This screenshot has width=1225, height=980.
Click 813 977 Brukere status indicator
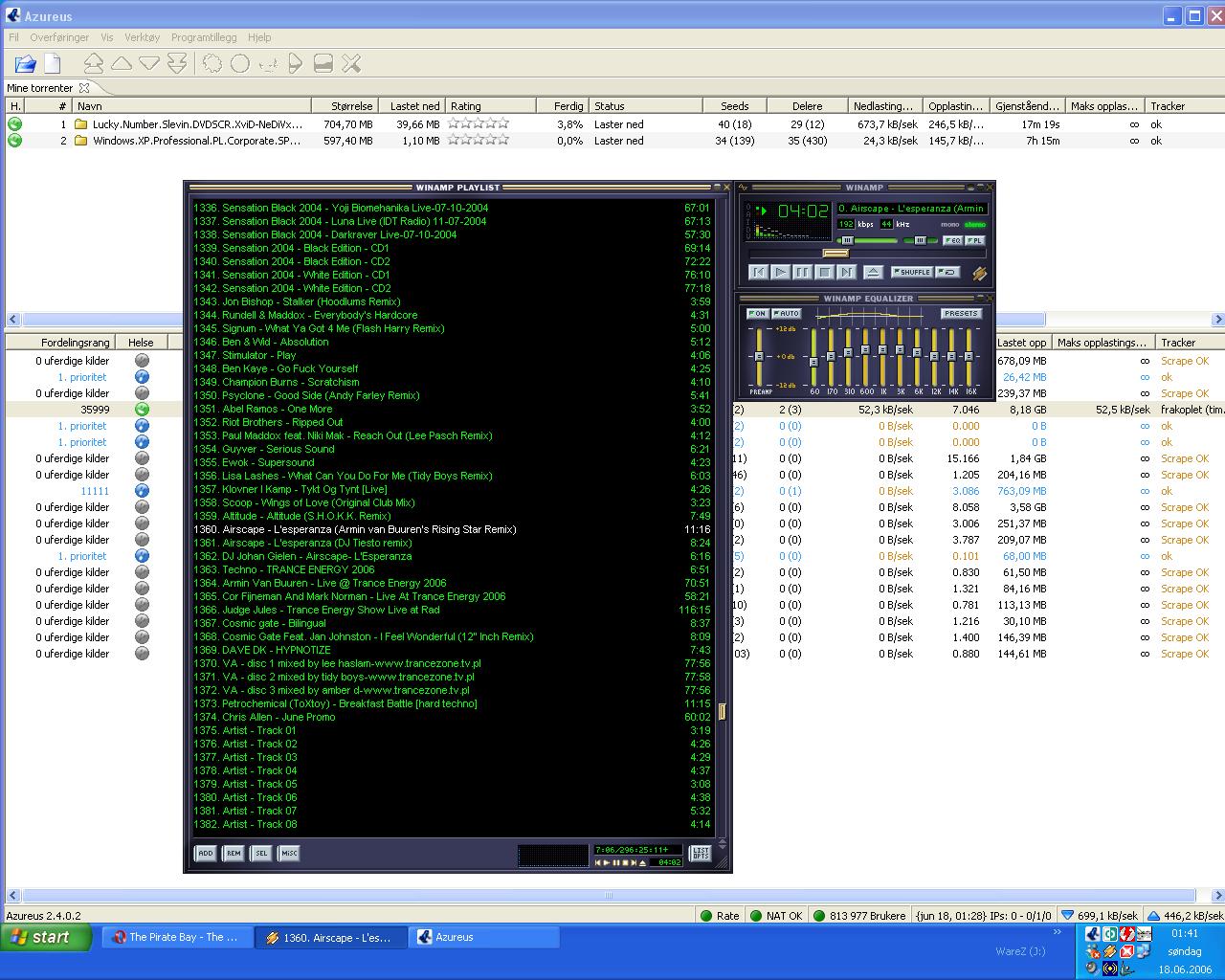[858, 916]
